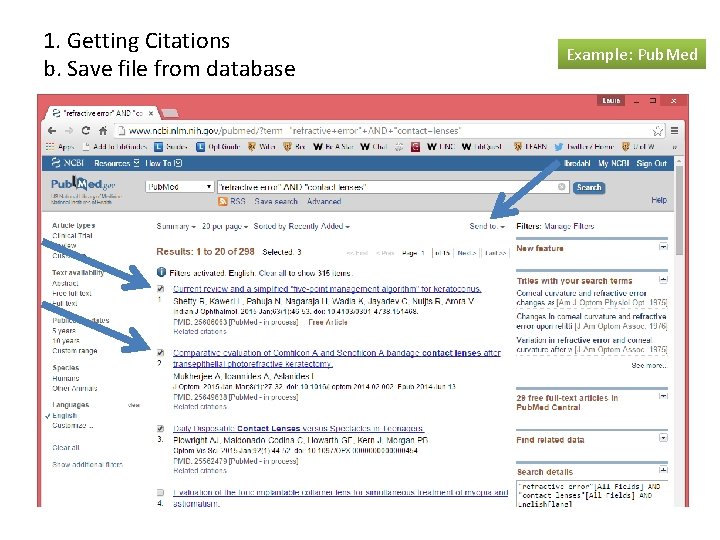Clear the search box with the X icon
The image size is (720, 540).
point(562,187)
